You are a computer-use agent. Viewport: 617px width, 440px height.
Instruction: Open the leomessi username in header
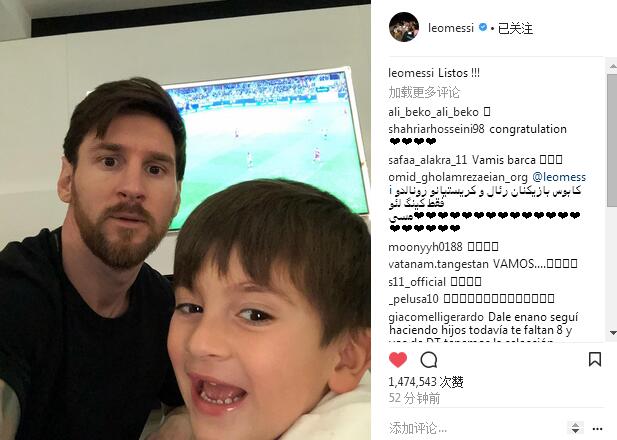pyautogui.click(x=451, y=28)
